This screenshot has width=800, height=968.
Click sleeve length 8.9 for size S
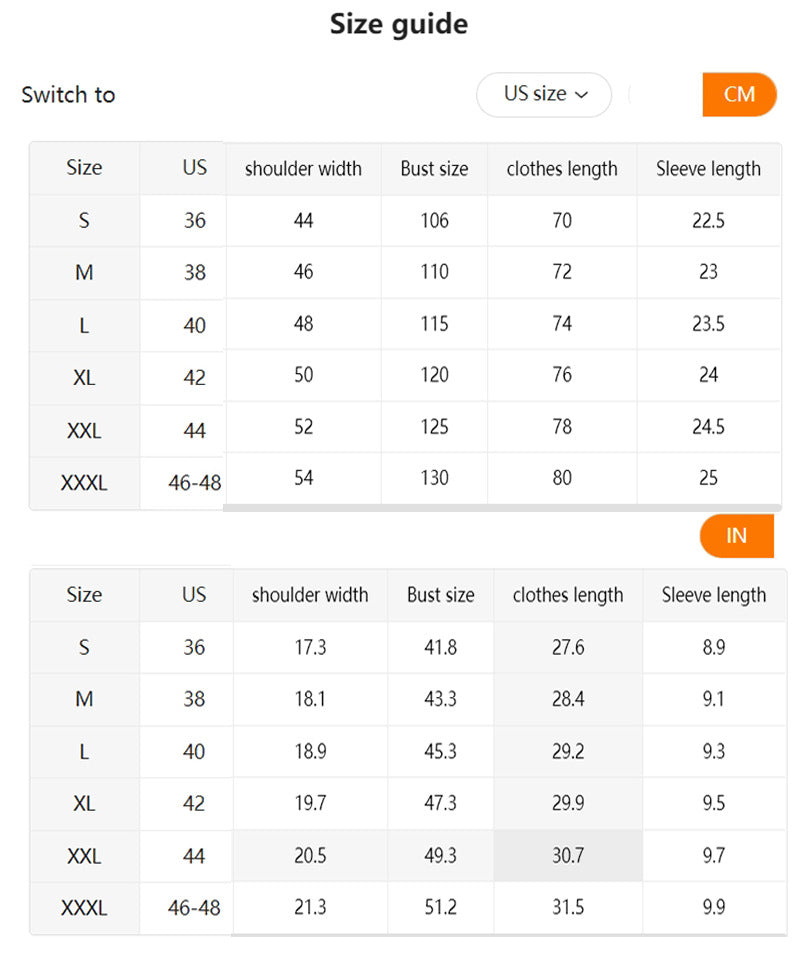click(714, 648)
